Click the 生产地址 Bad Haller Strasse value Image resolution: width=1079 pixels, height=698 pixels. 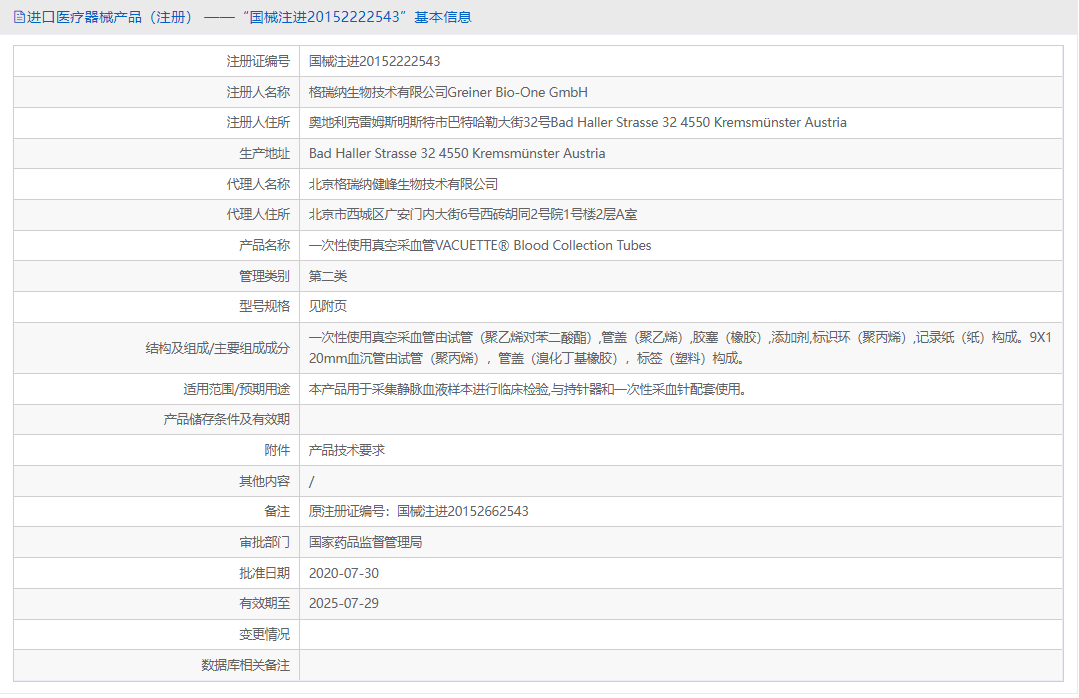[457, 154]
